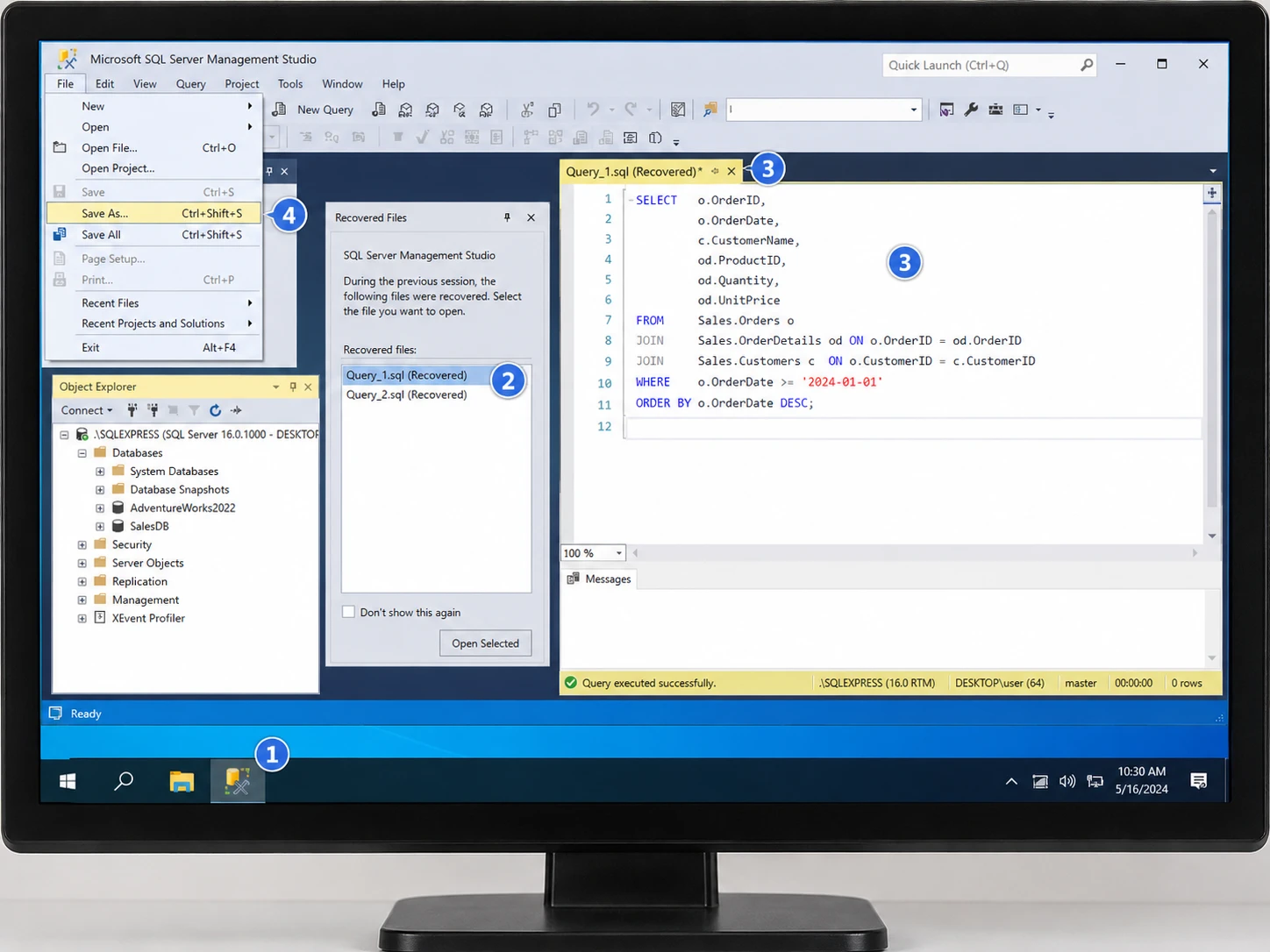
Task: Expand the AdventureWorks2022 database node
Action: [x=100, y=508]
